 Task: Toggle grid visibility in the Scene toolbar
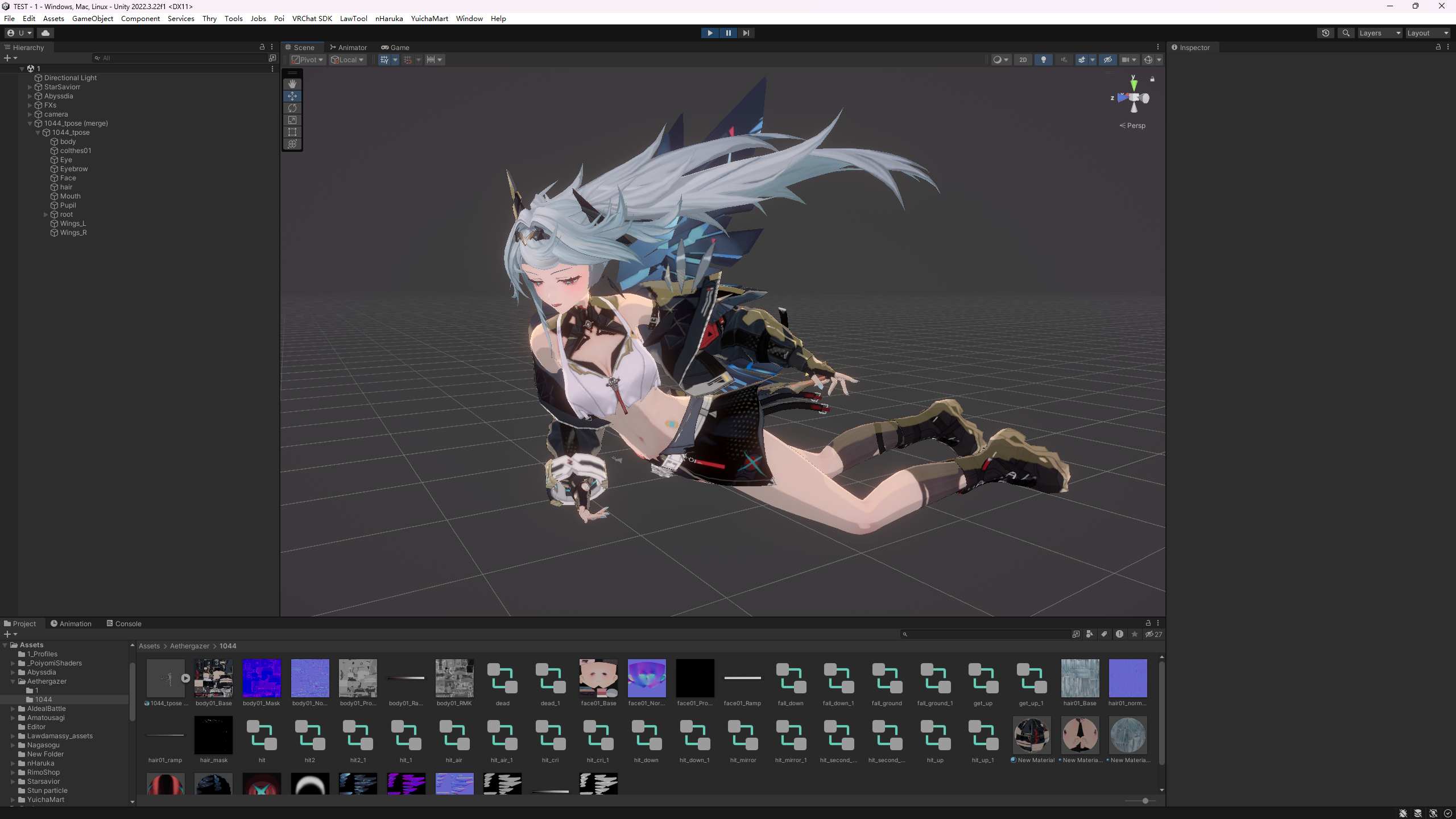[x=384, y=60]
